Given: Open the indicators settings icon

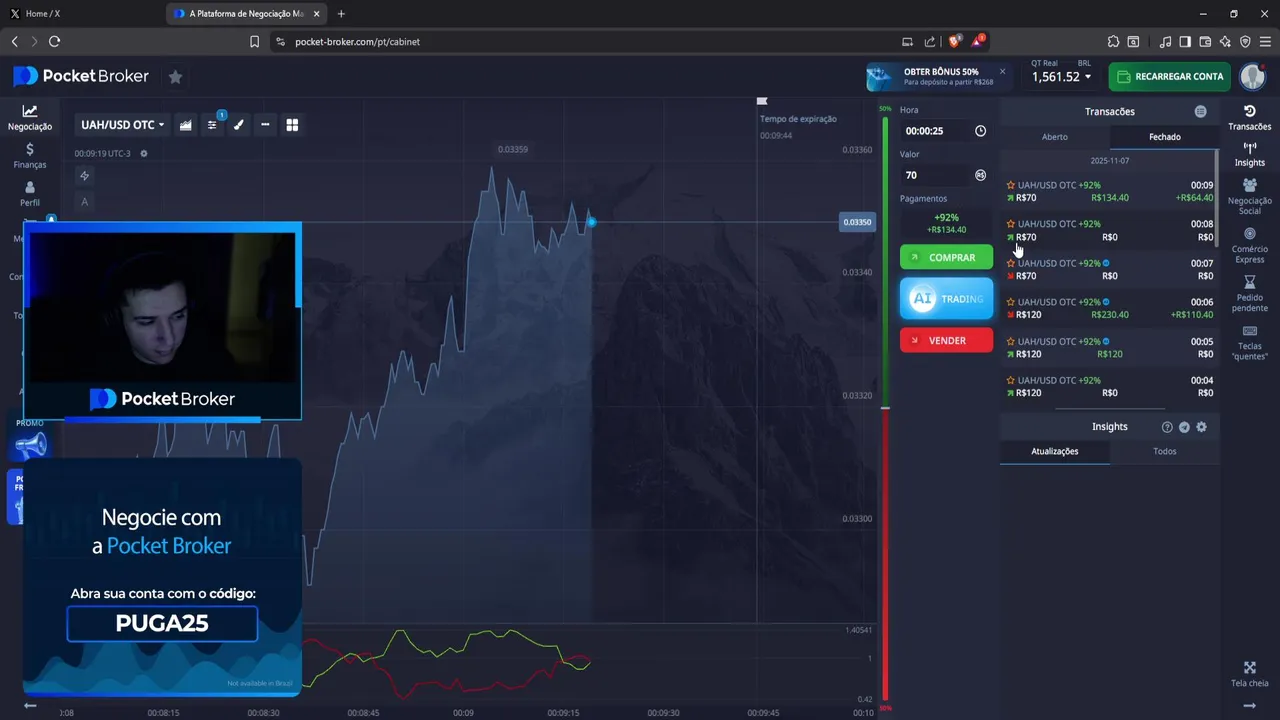Looking at the screenshot, I should [212, 125].
